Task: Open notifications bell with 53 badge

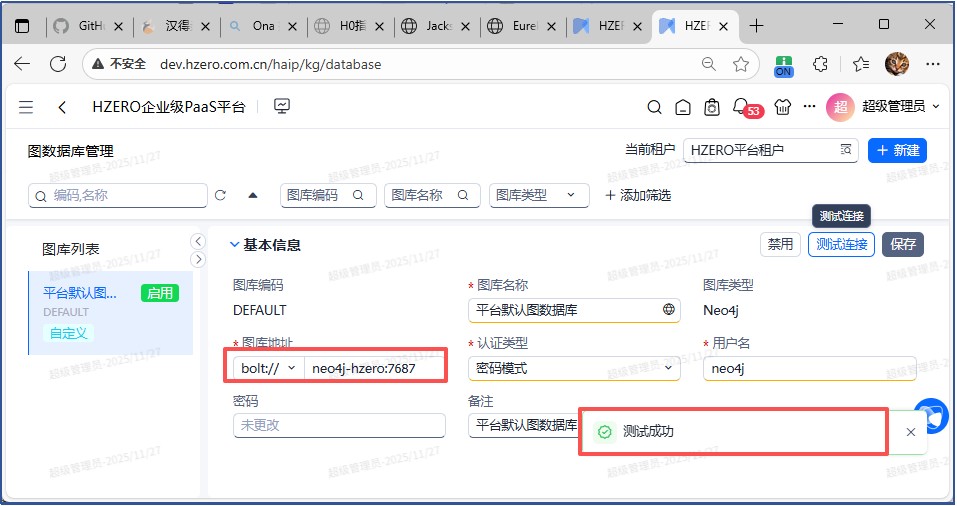Action: coord(740,106)
